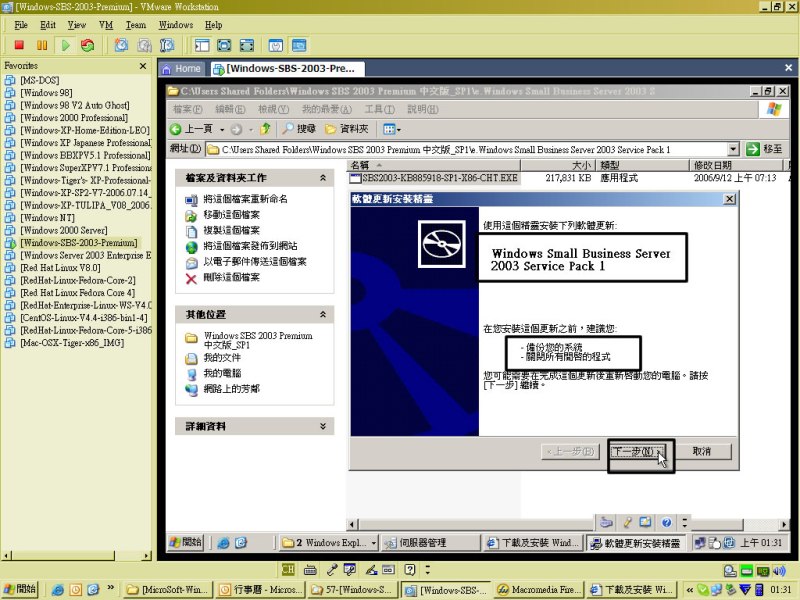The width and height of the screenshot is (800, 600).
Task: Switch to the VMware Home tab
Action: (182, 69)
